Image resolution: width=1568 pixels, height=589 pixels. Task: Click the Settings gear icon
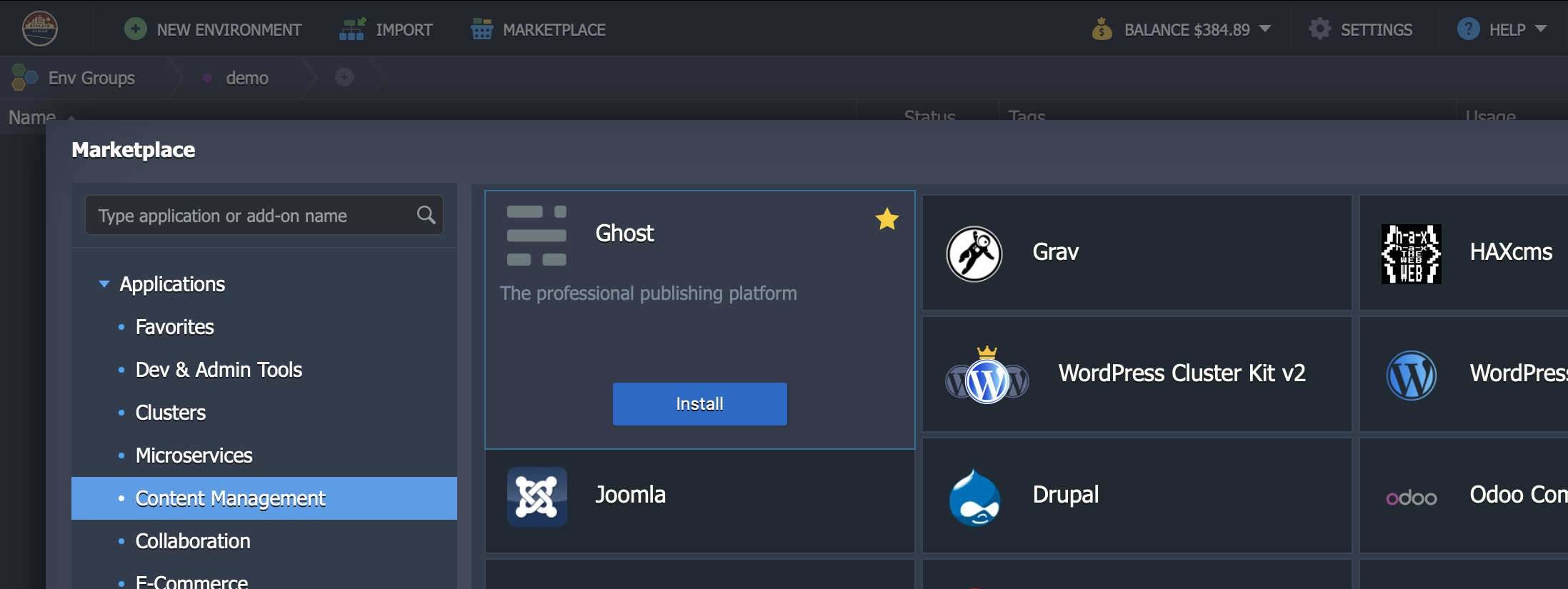(1319, 29)
